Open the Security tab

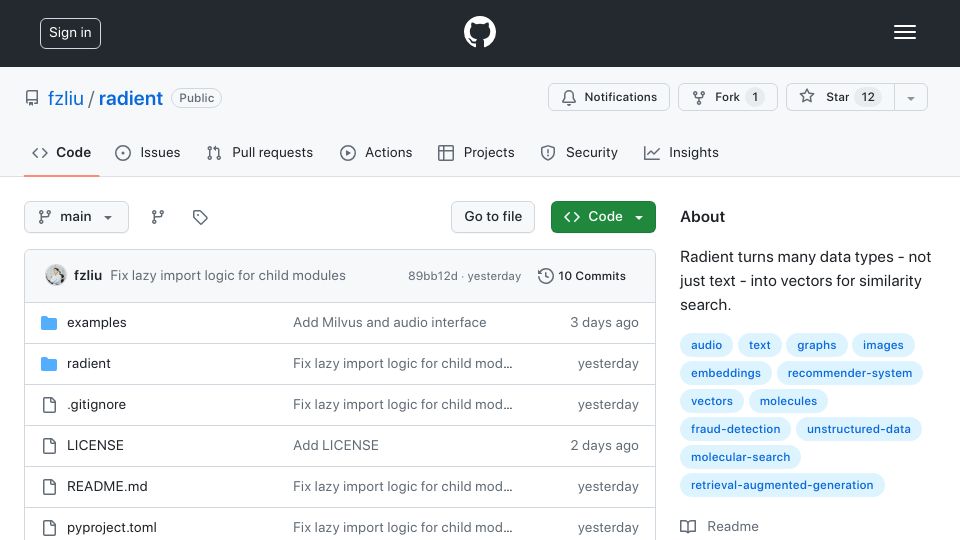click(579, 152)
